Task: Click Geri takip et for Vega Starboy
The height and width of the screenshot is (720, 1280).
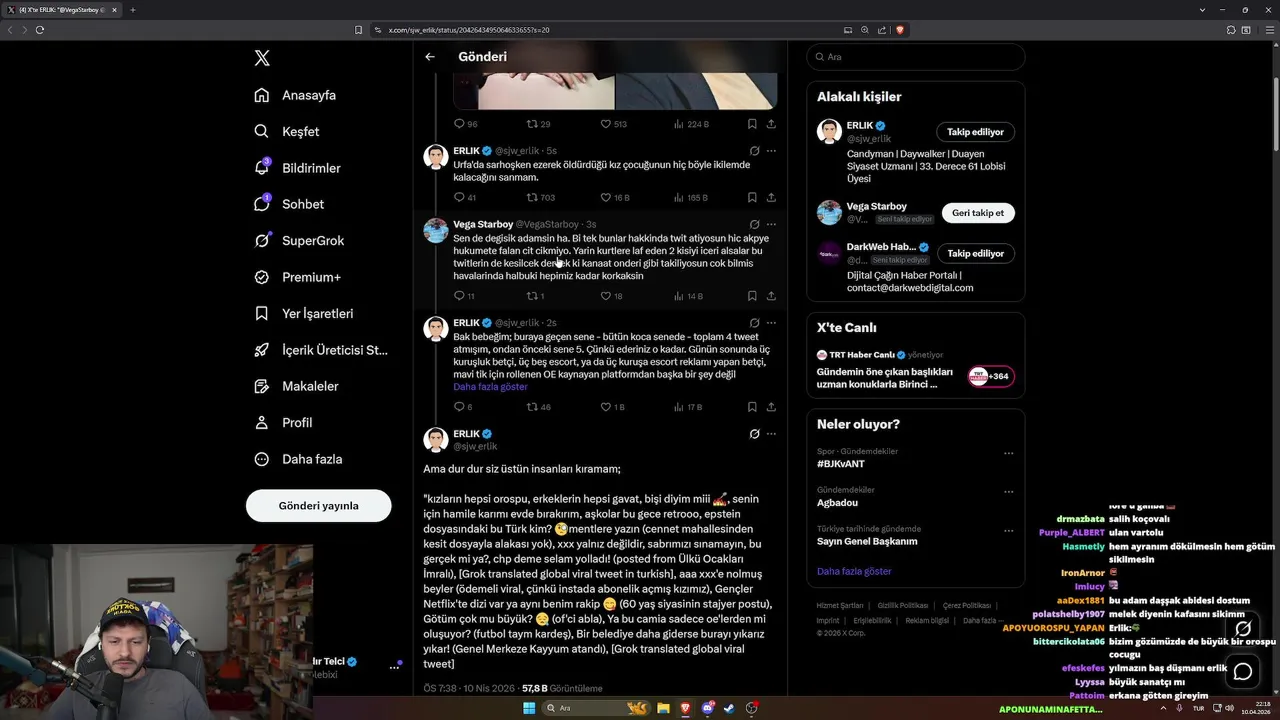Action: (x=977, y=213)
